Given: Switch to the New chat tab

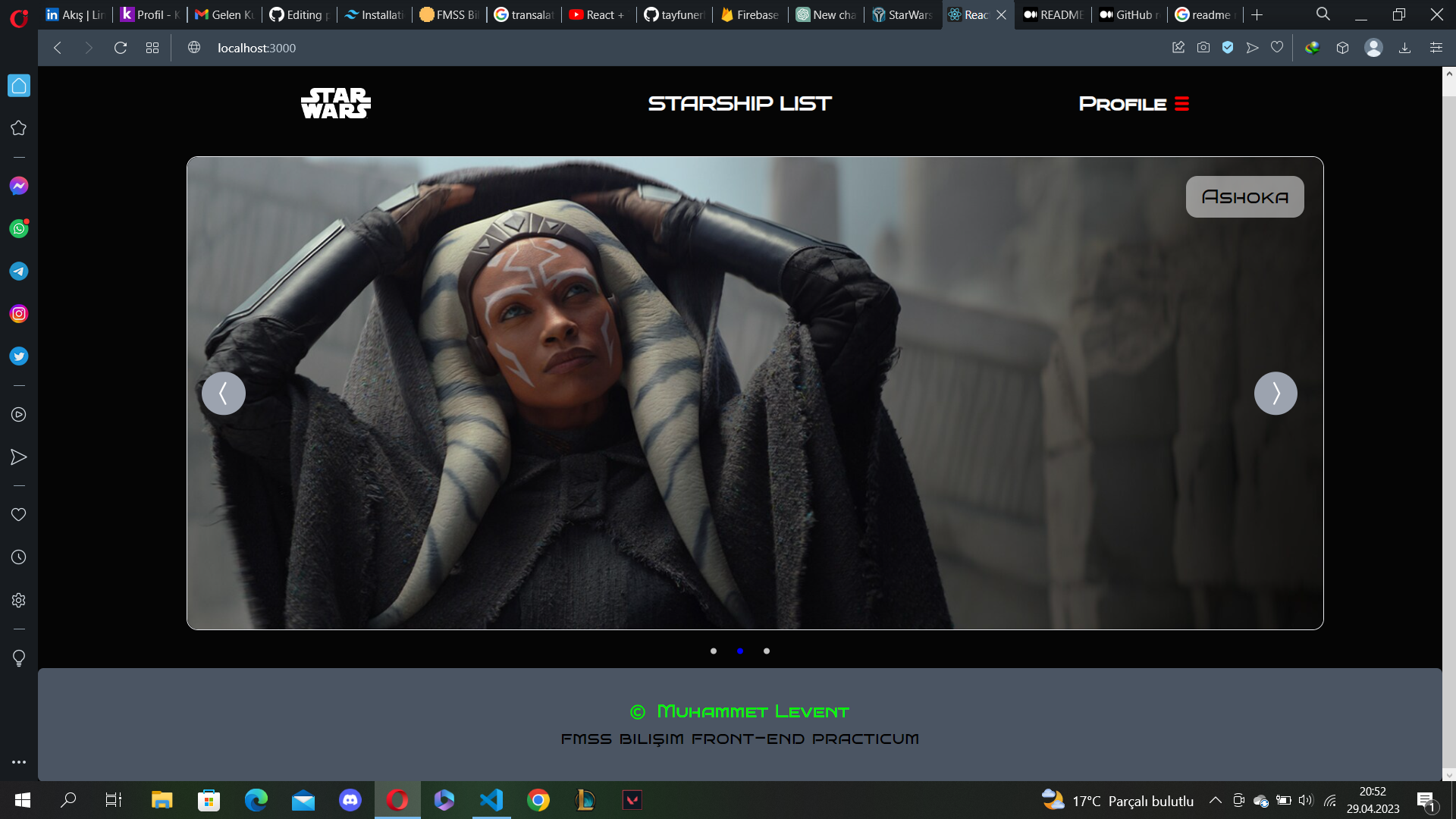Looking at the screenshot, I should (827, 14).
